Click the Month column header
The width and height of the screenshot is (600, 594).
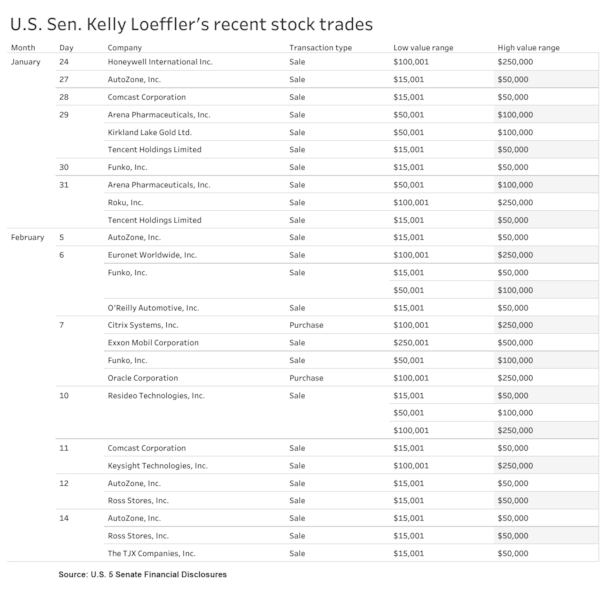tap(23, 47)
